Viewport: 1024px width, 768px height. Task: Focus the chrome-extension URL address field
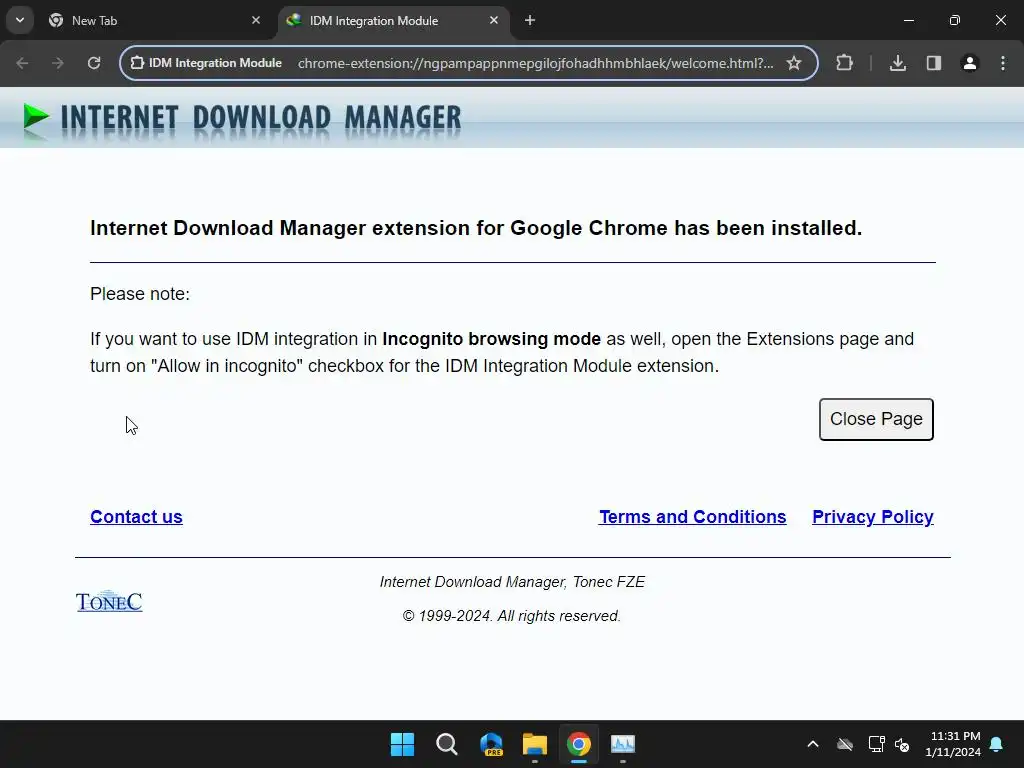pos(536,63)
